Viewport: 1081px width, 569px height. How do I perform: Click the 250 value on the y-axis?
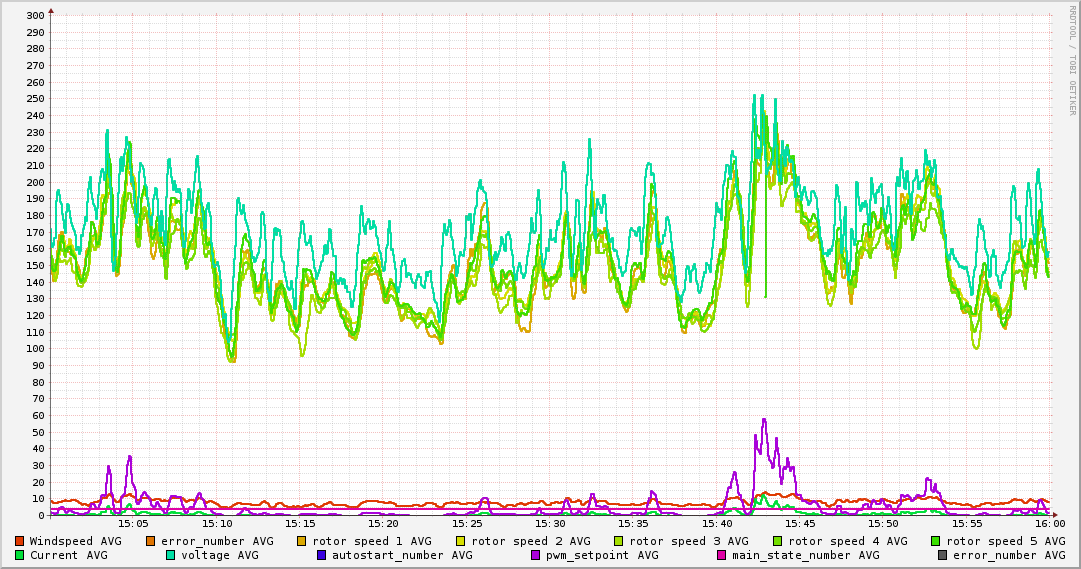[35, 99]
